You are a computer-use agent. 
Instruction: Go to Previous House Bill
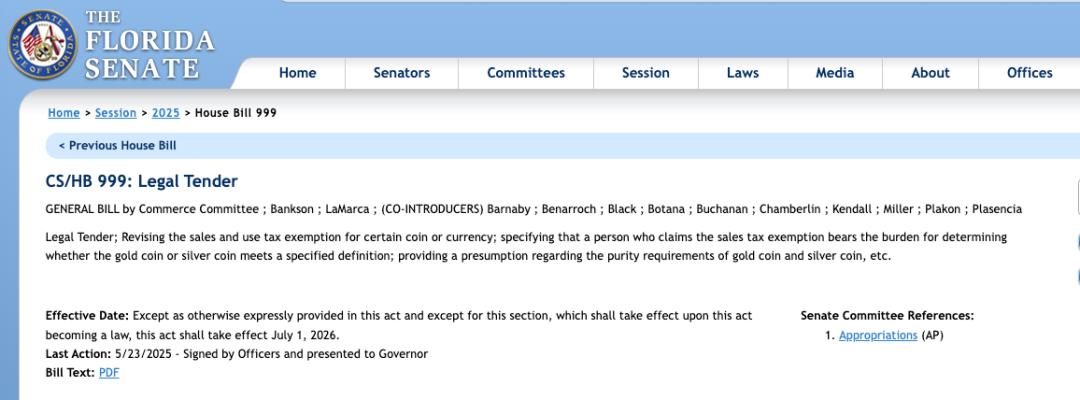[117, 145]
